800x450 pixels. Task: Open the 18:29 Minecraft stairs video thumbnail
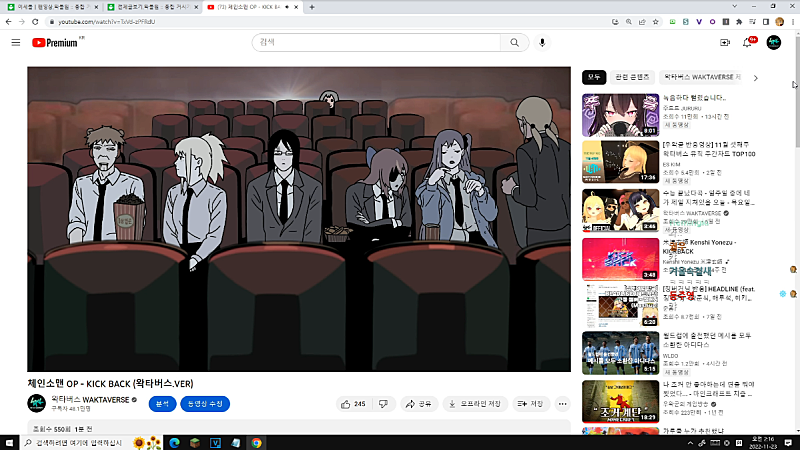coord(620,401)
